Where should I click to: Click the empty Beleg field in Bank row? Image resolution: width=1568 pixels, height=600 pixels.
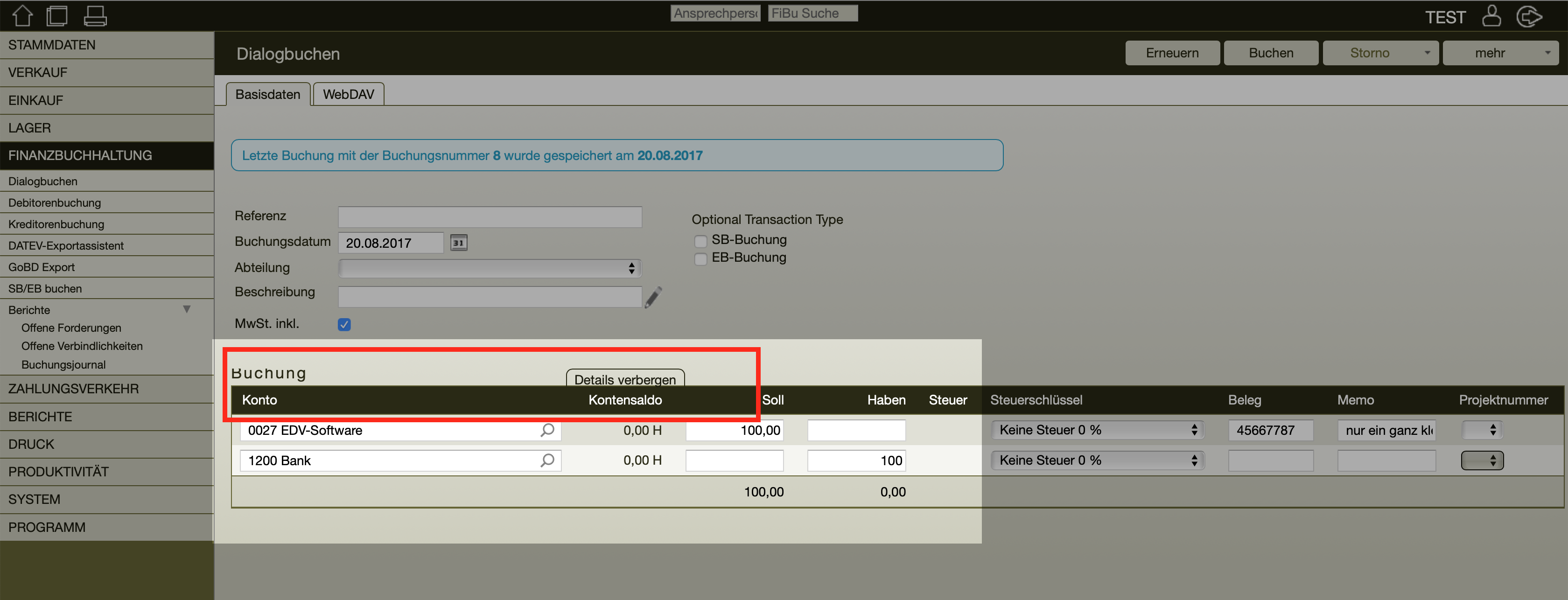click(x=1270, y=460)
